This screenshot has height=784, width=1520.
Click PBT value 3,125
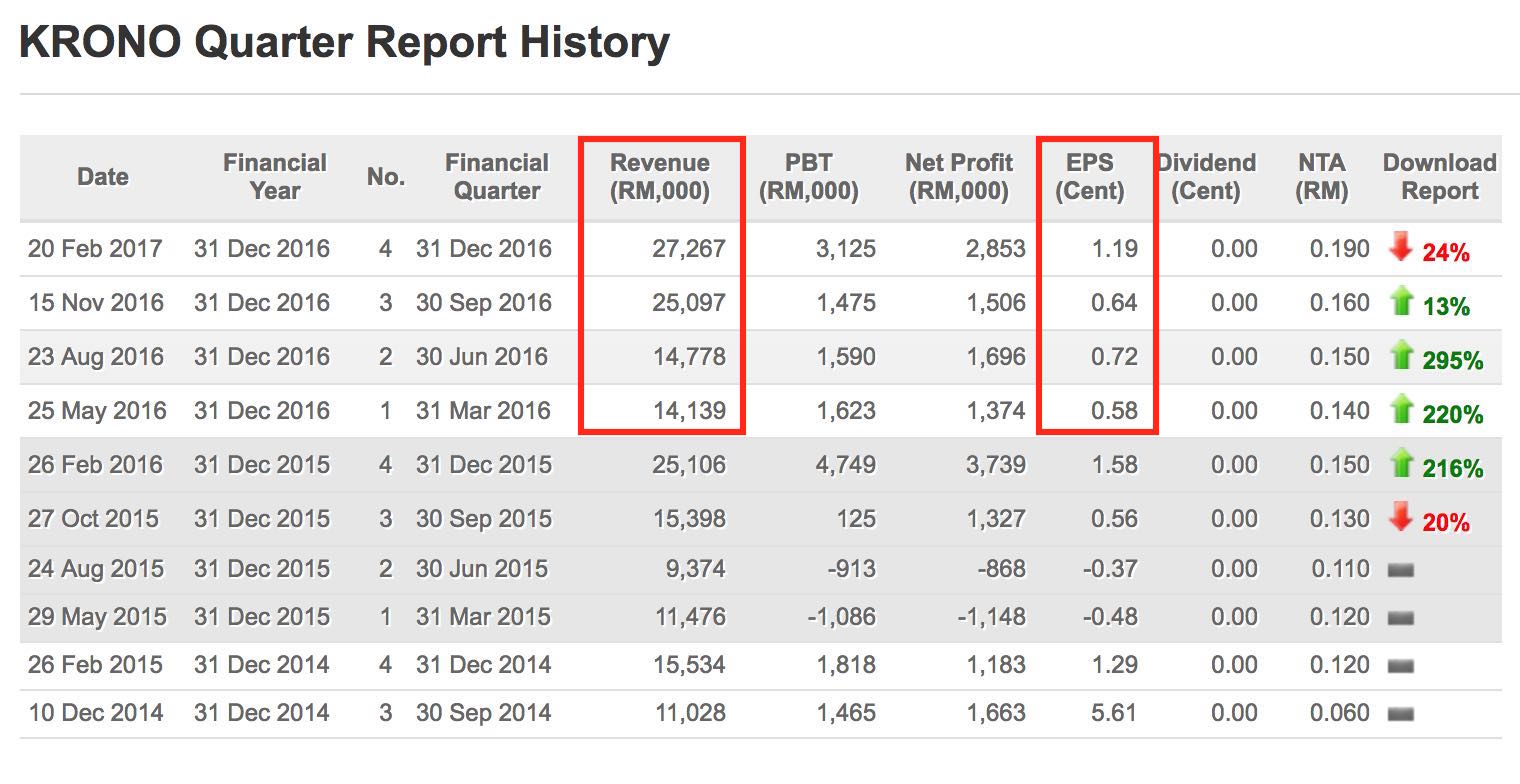[x=846, y=249]
